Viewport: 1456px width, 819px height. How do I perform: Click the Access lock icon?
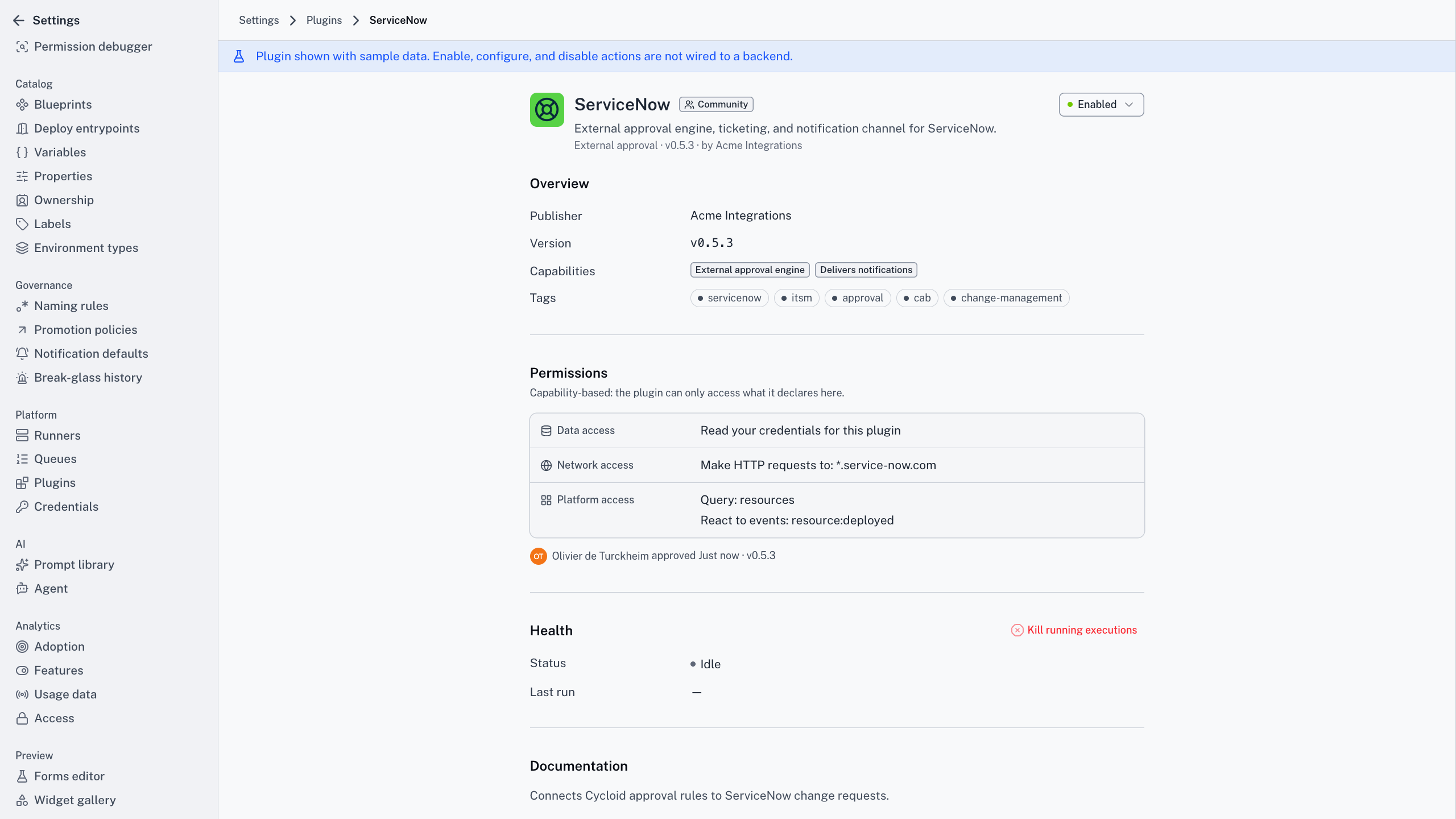point(22,718)
